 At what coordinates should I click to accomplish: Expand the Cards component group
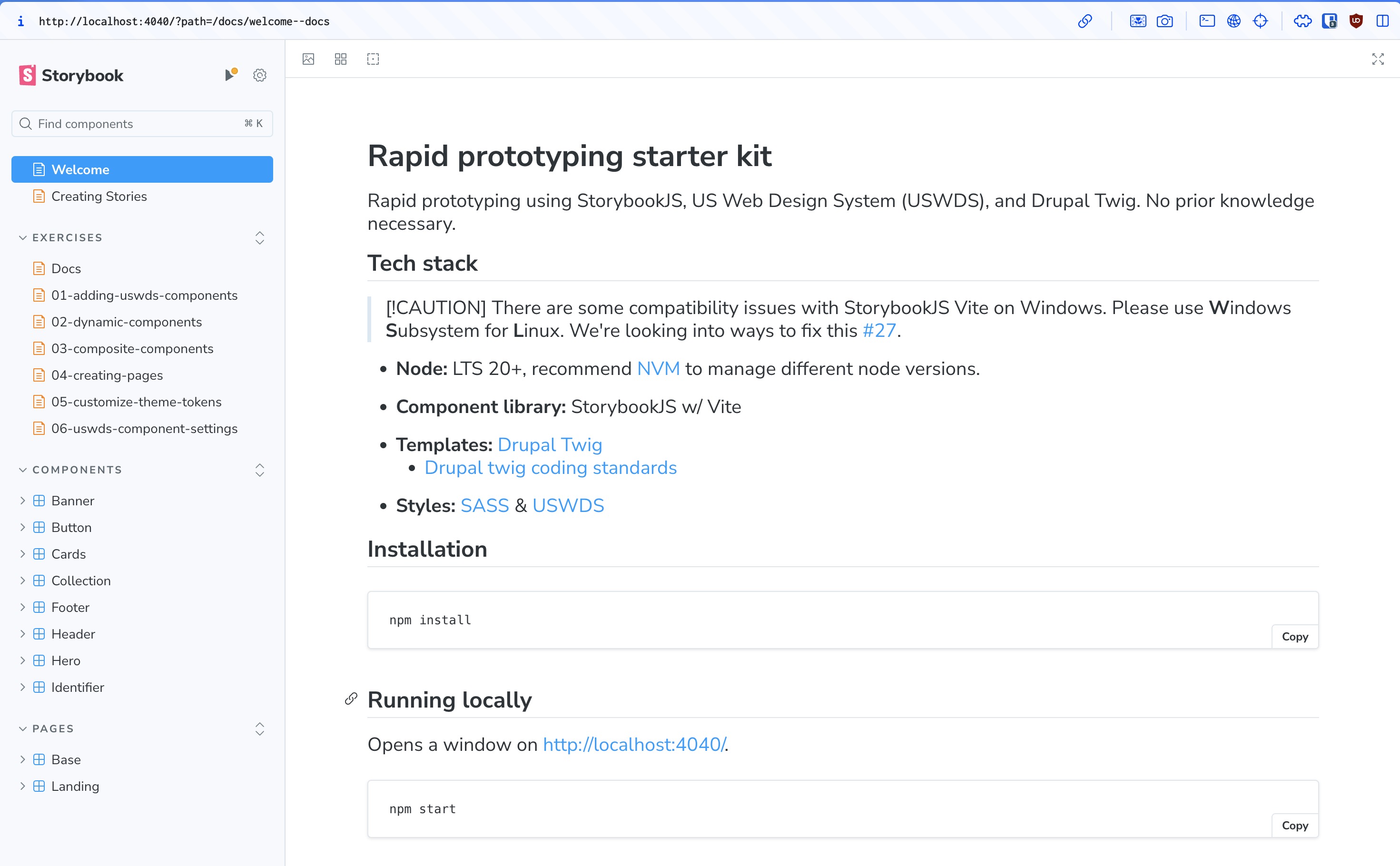tap(22, 554)
